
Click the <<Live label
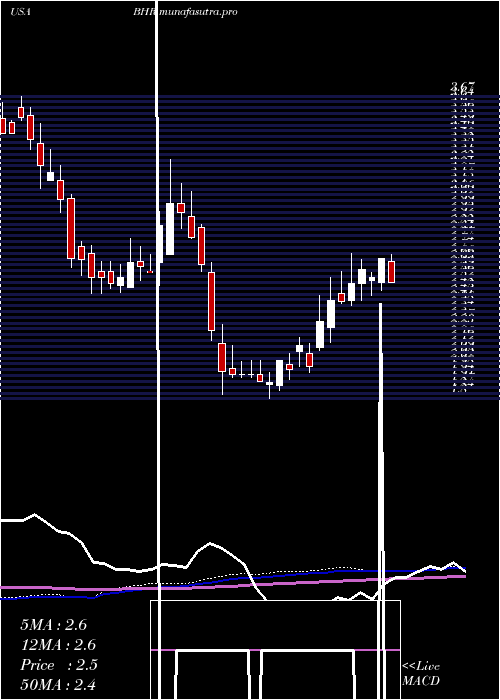pyautogui.click(x=421, y=667)
